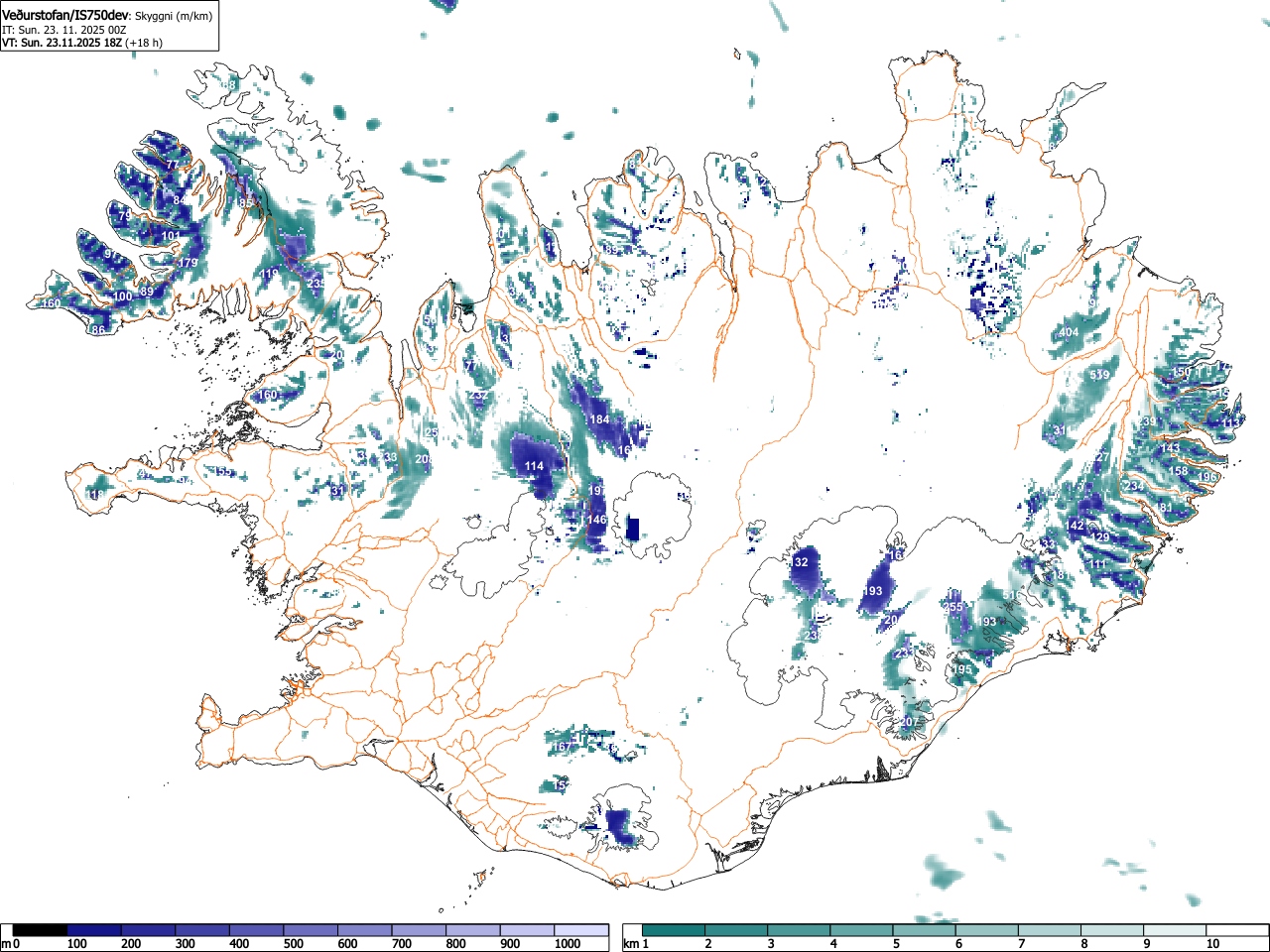Image resolution: width=1270 pixels, height=952 pixels.
Task: Click the '77' value in the Westfjords
Action: [x=173, y=165]
